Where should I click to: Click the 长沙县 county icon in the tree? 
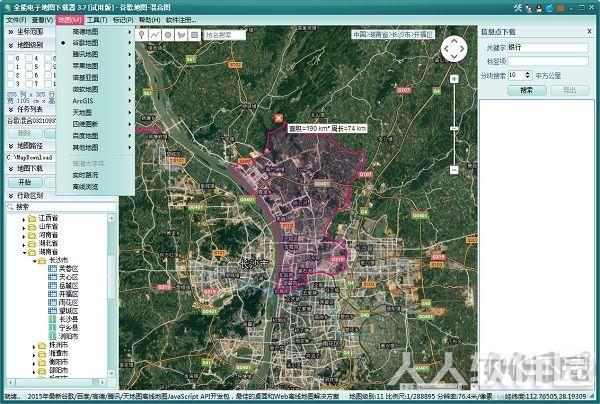52,319
